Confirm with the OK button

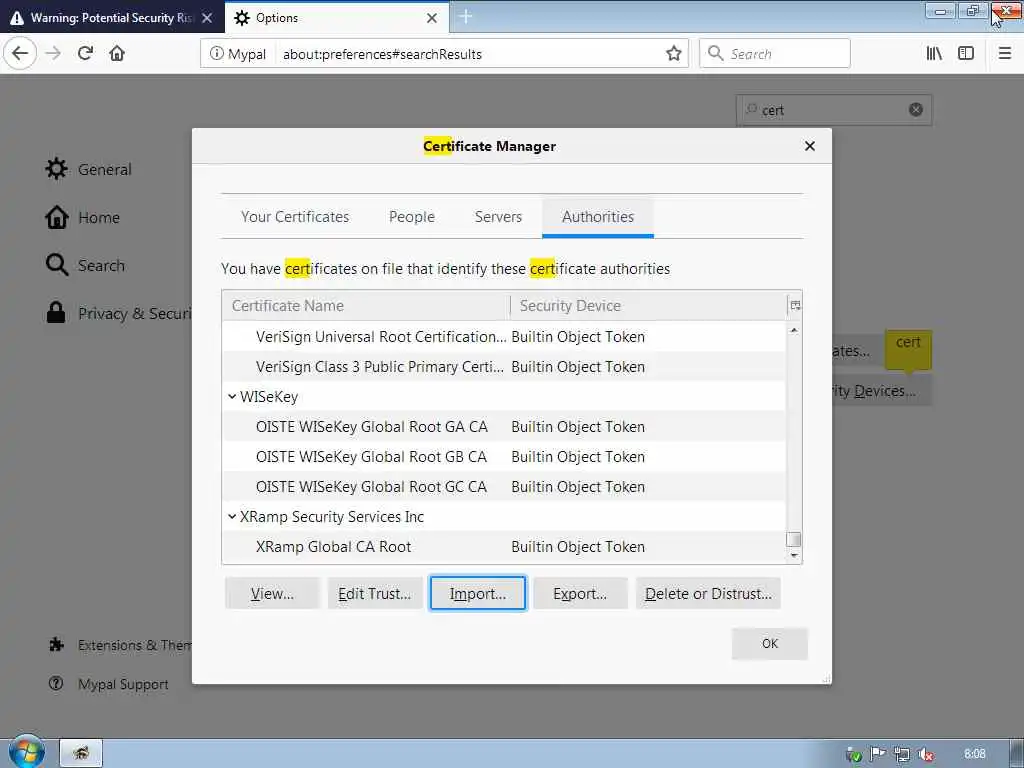point(769,644)
